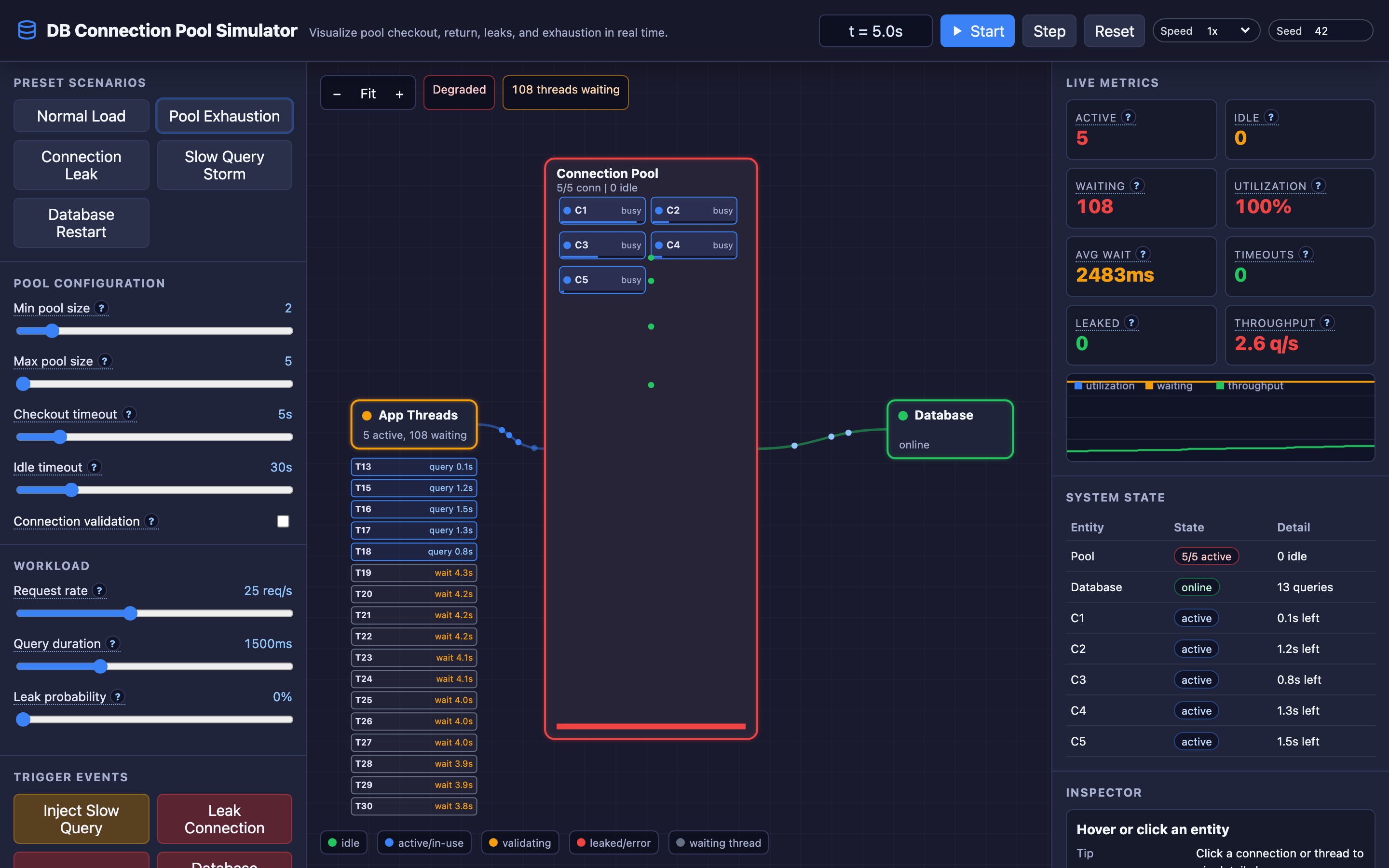Screen dimensions: 1389x868
Task: Click help icon for Min pool size
Action: coord(102,308)
